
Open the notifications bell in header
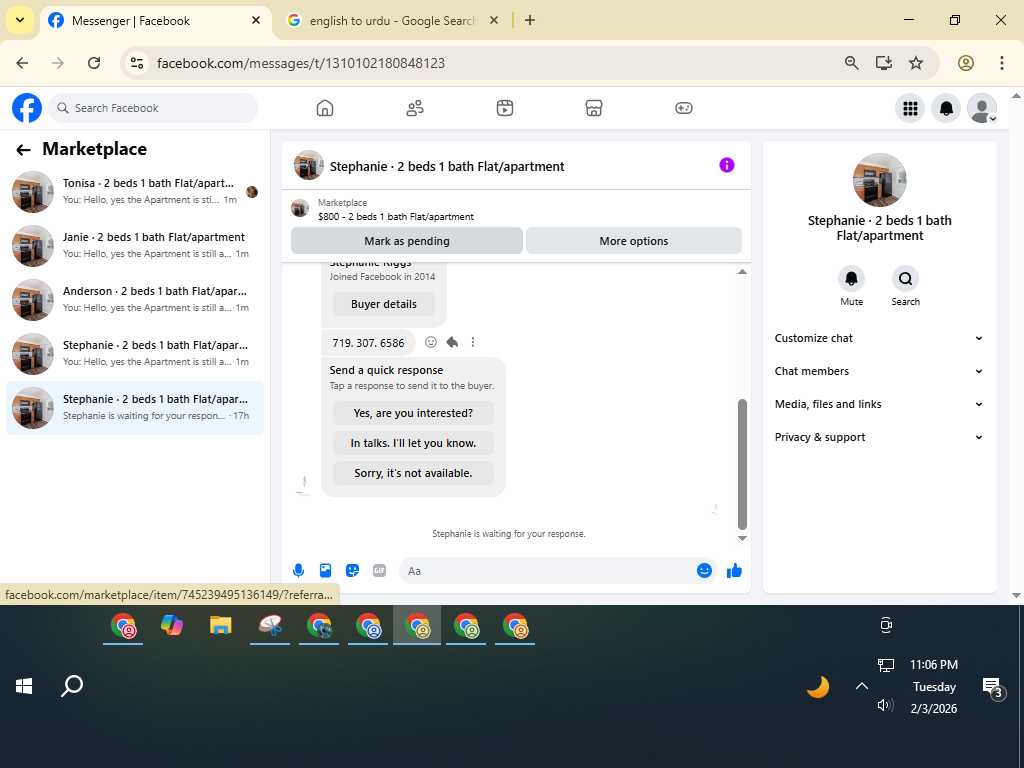[x=946, y=108]
